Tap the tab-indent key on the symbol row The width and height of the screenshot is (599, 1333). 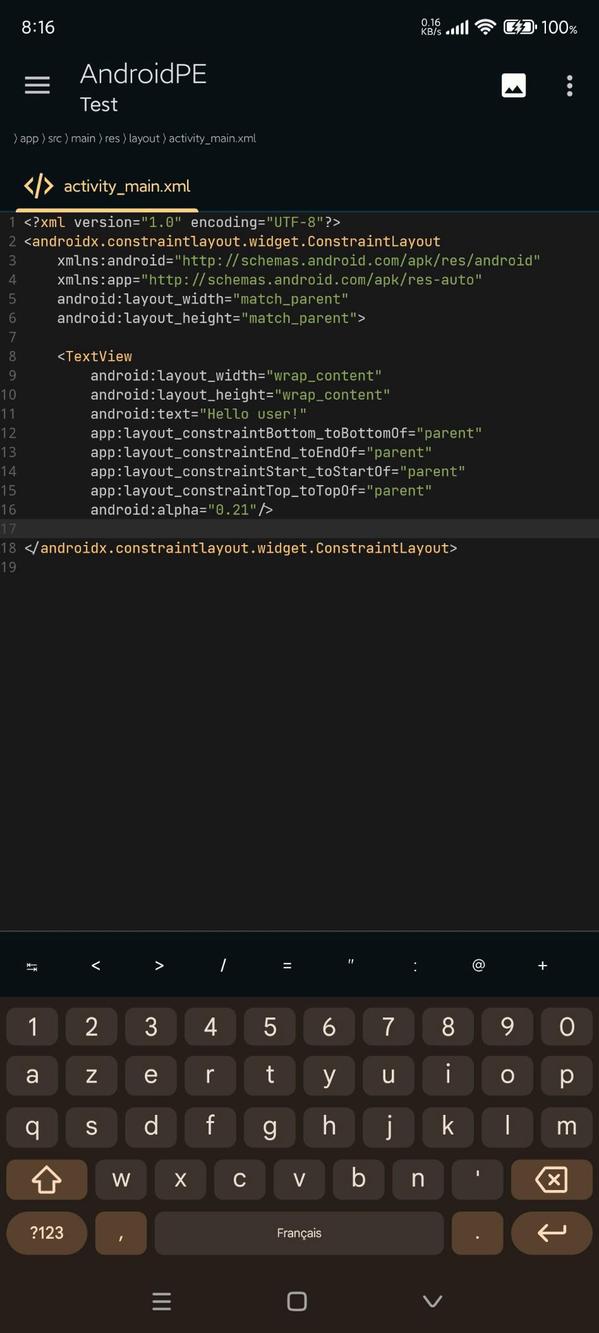31,965
